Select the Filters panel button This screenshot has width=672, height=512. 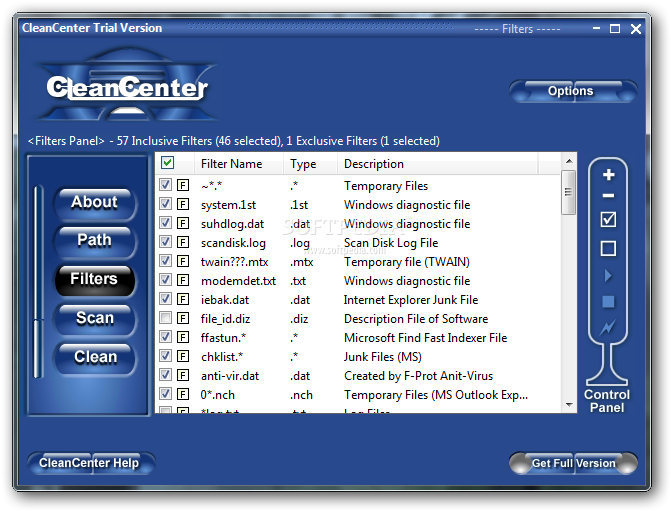(95, 280)
